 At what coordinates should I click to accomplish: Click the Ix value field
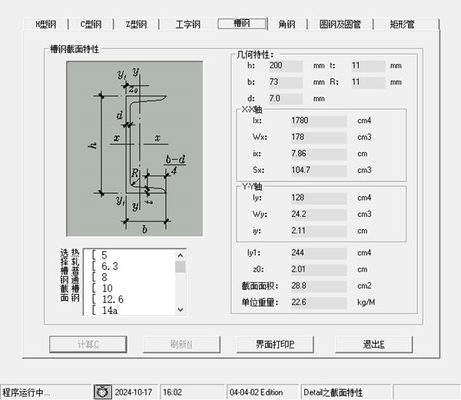tap(319, 121)
